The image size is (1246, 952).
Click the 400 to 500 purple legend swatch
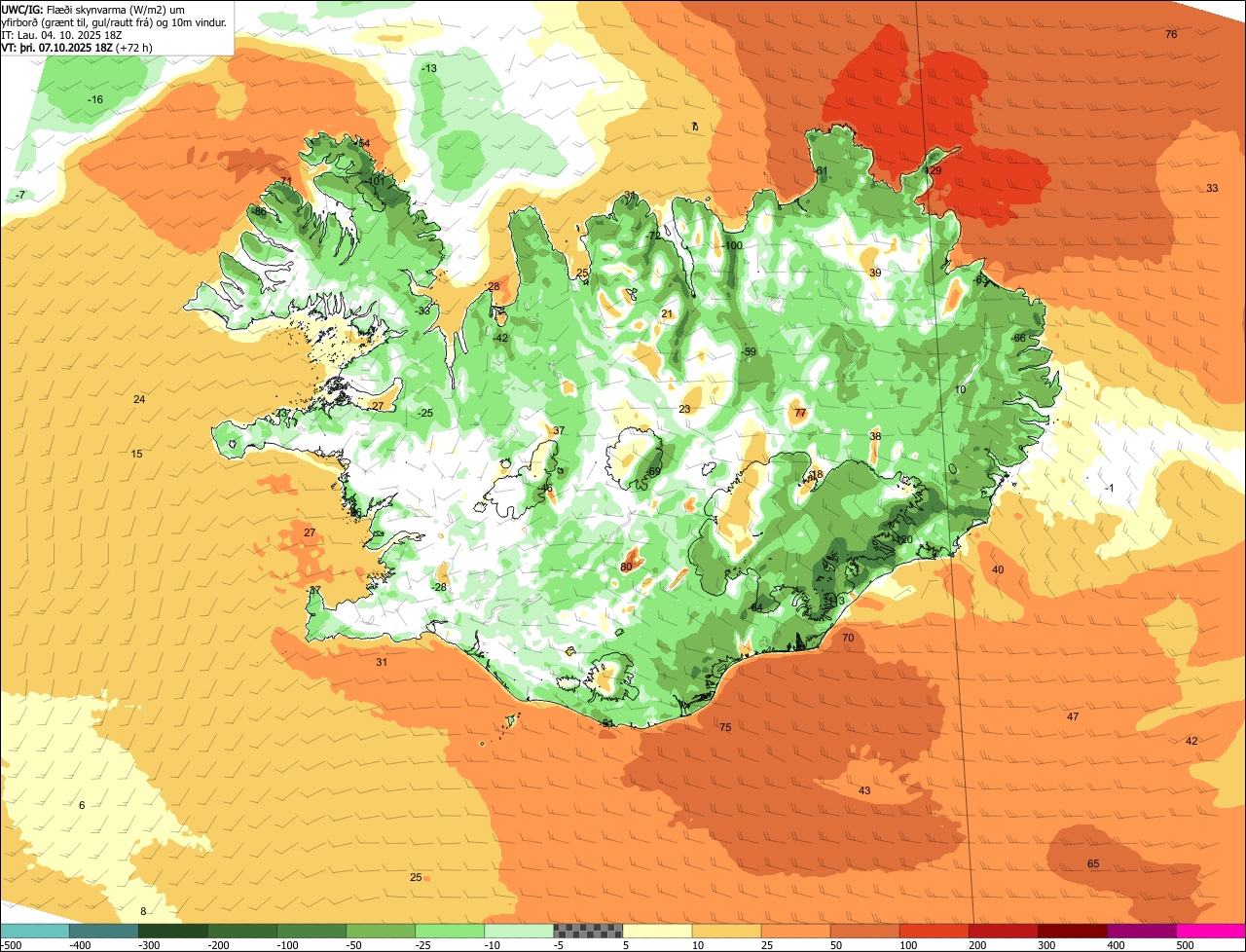(1141, 931)
